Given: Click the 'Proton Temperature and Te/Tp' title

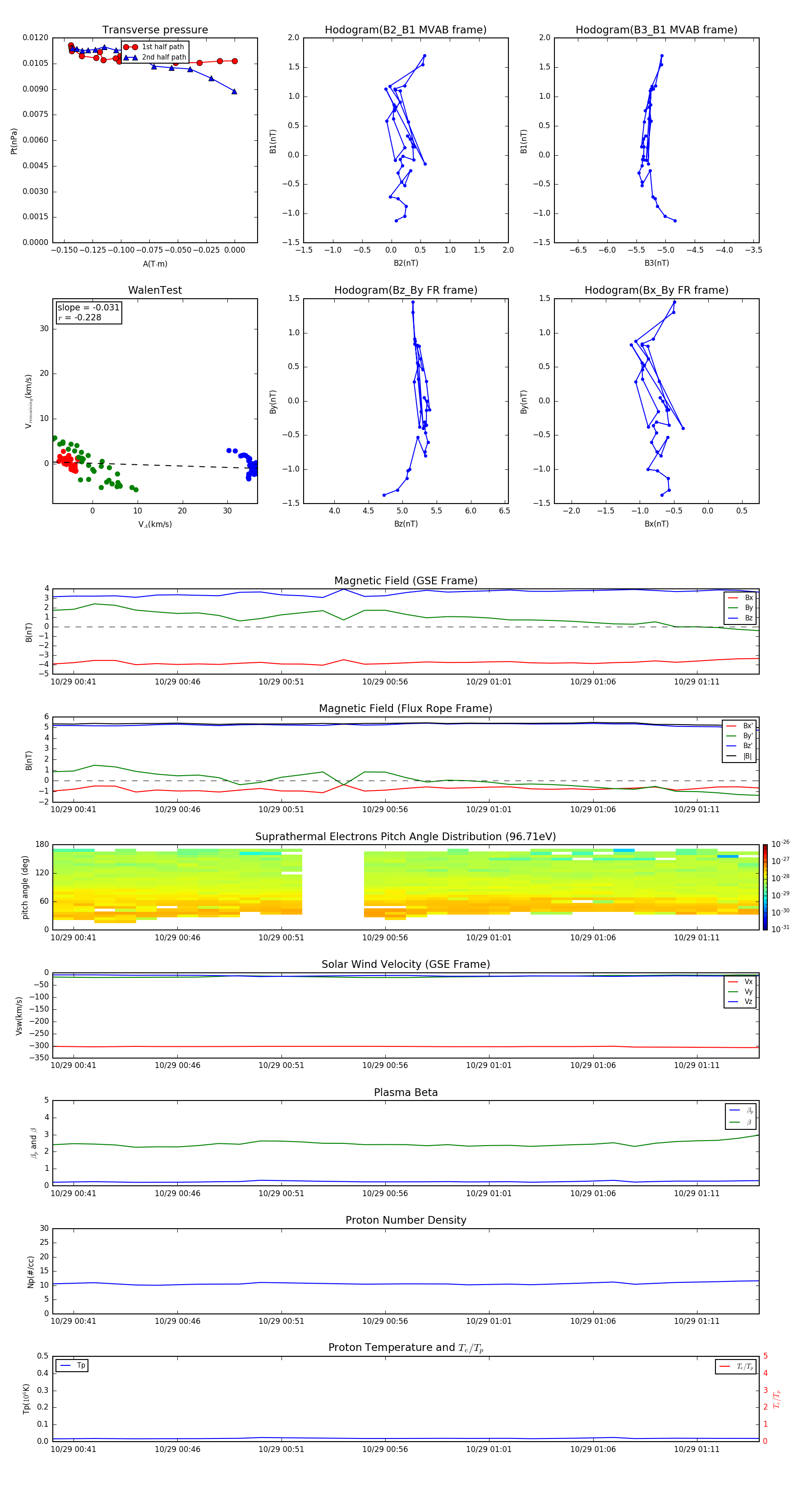Looking at the screenshot, I should tap(406, 1348).
